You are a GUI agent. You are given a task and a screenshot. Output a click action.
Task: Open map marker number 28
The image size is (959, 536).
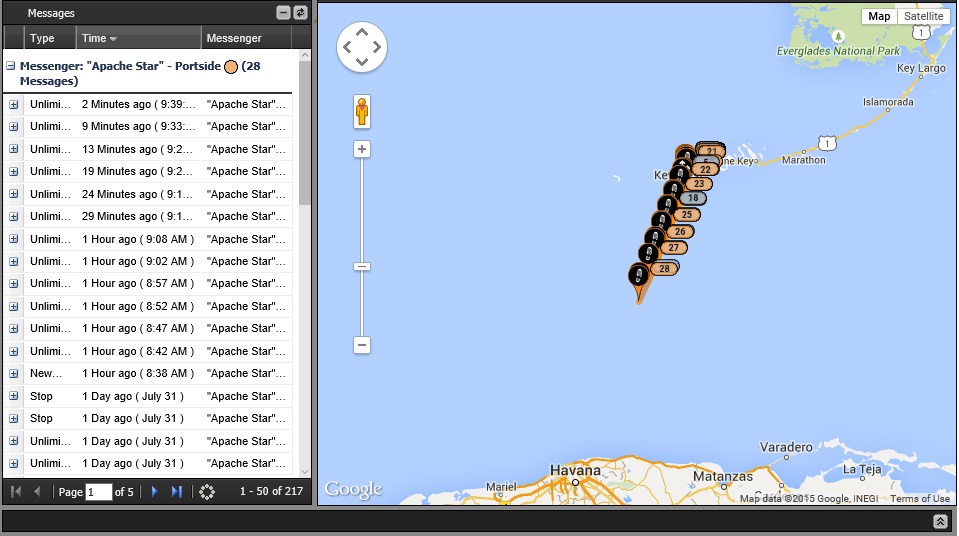(664, 269)
